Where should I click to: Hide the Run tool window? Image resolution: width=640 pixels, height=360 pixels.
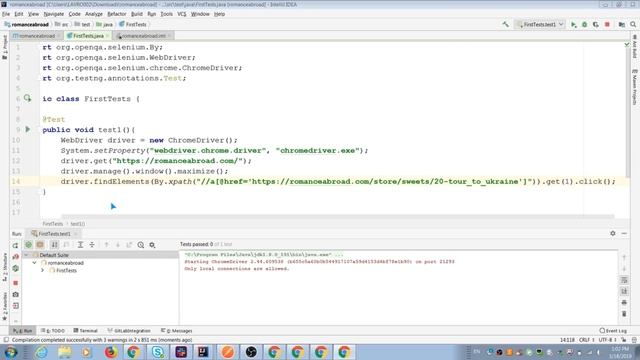pos(624,233)
